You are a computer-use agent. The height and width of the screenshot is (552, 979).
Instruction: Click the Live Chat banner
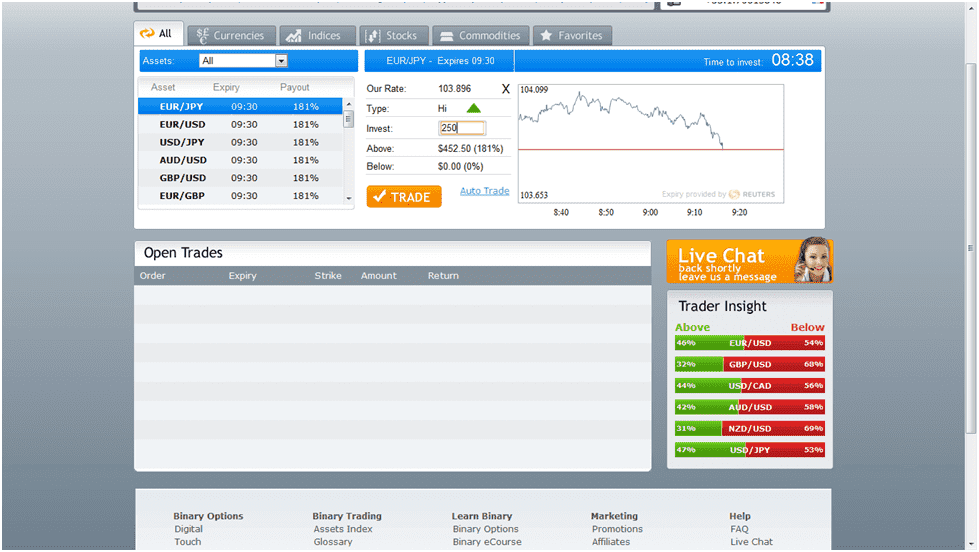(x=749, y=262)
